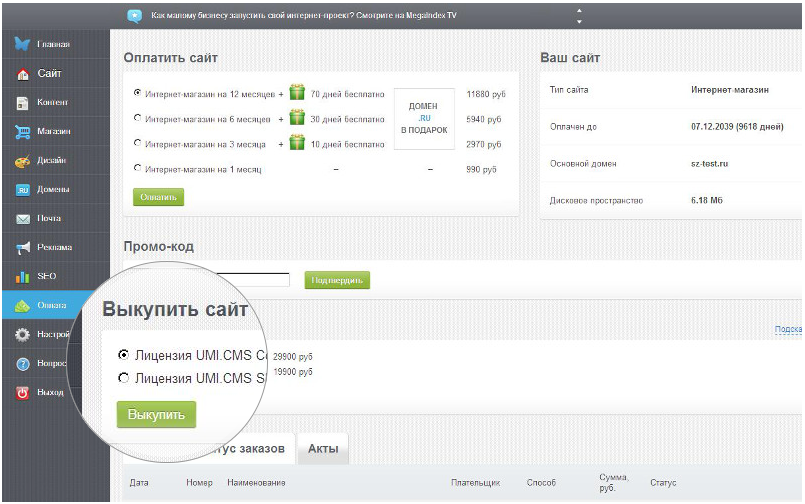805x504 pixels.
Task: Open Реклама menu item
Action: 56,247
